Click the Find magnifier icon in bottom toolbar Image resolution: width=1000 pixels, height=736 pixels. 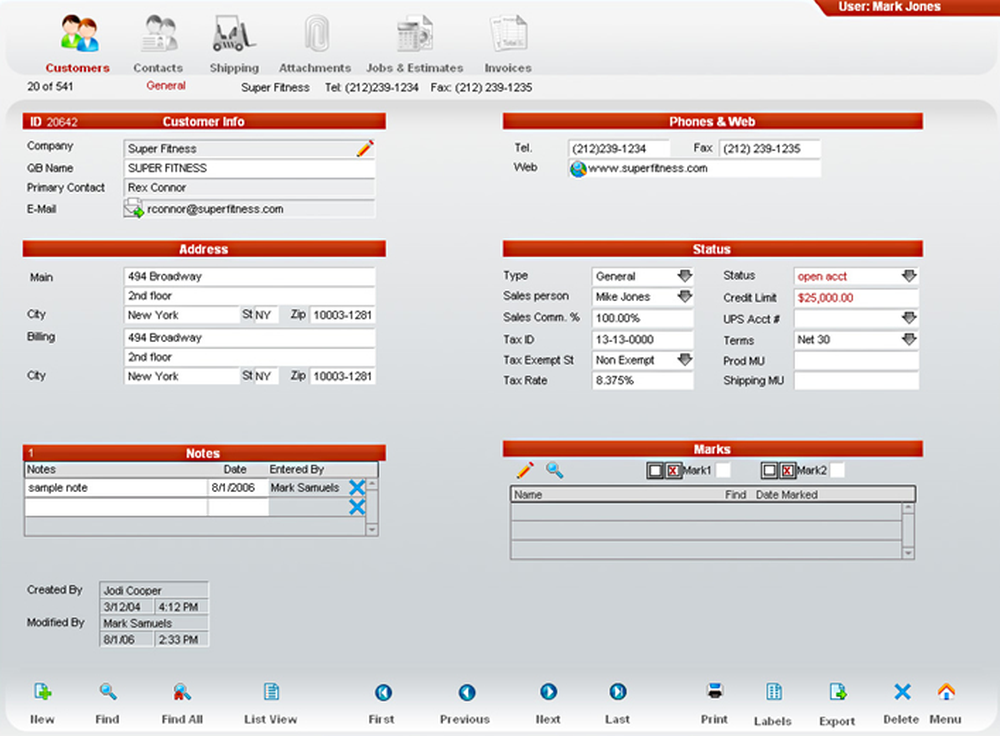108,691
